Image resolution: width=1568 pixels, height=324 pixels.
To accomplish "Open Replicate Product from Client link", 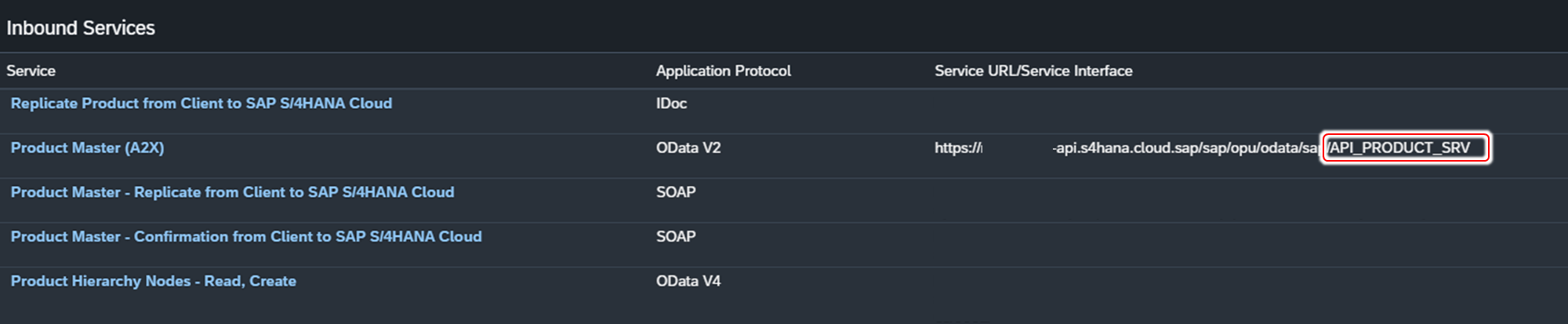I will click(x=201, y=104).
